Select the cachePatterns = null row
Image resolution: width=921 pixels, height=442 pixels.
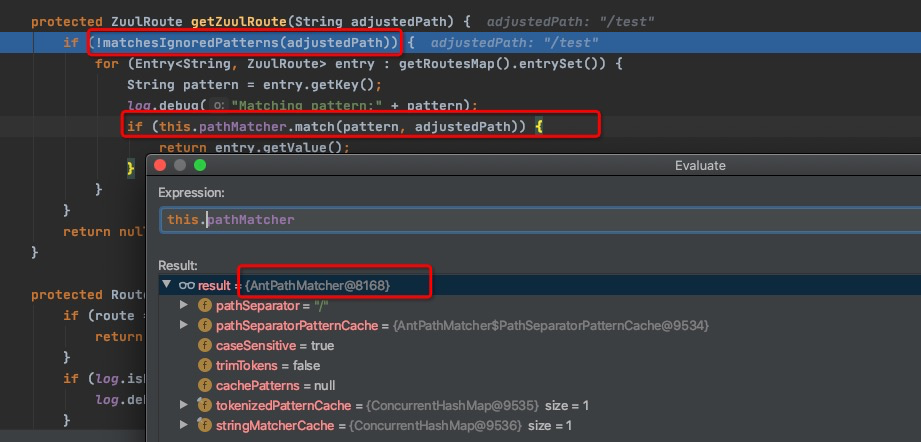[x=268, y=386]
